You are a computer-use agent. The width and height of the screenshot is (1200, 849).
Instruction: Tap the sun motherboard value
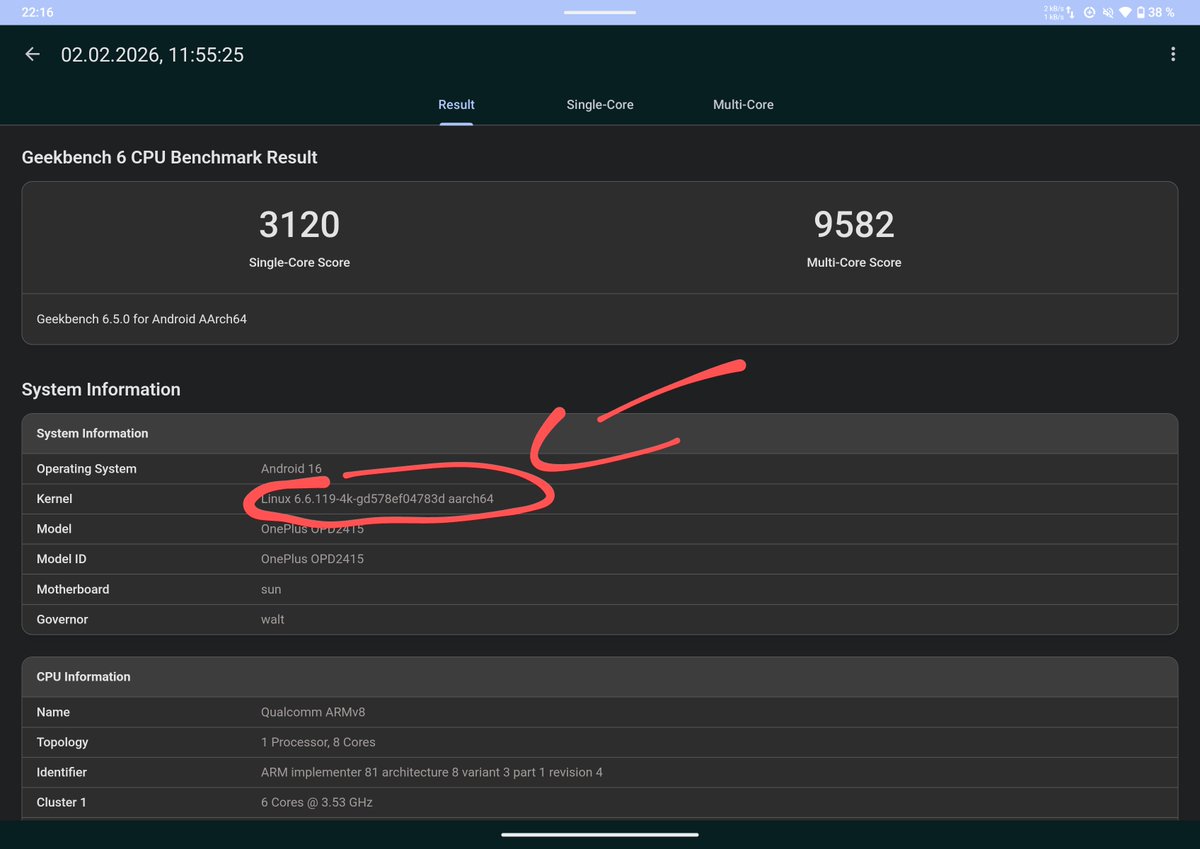coord(271,589)
